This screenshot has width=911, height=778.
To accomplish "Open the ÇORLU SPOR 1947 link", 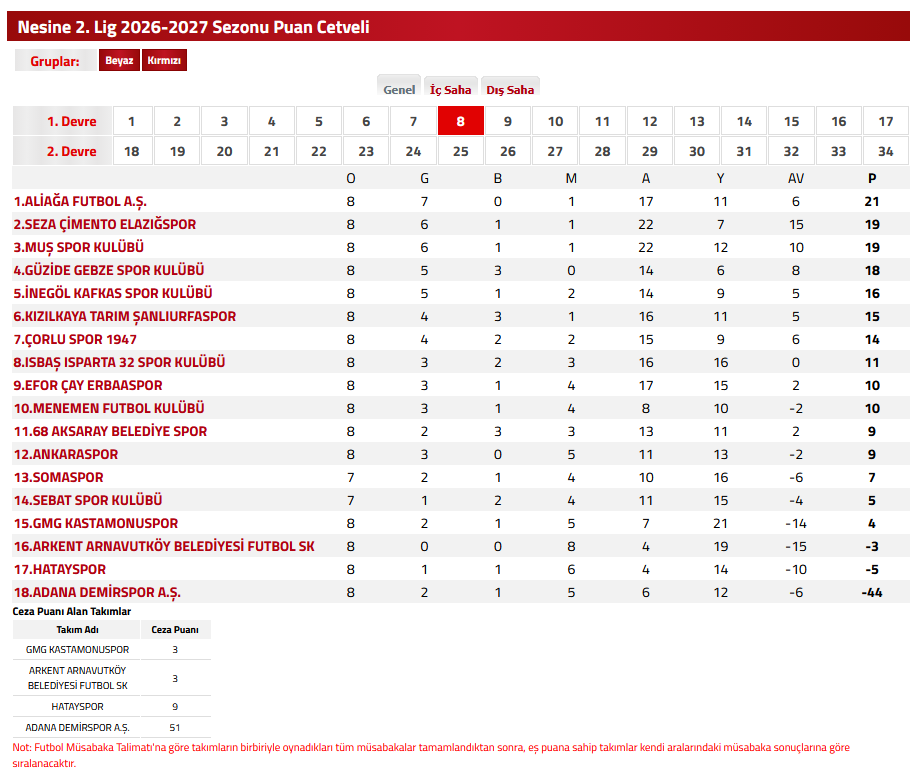I will [x=75, y=339].
